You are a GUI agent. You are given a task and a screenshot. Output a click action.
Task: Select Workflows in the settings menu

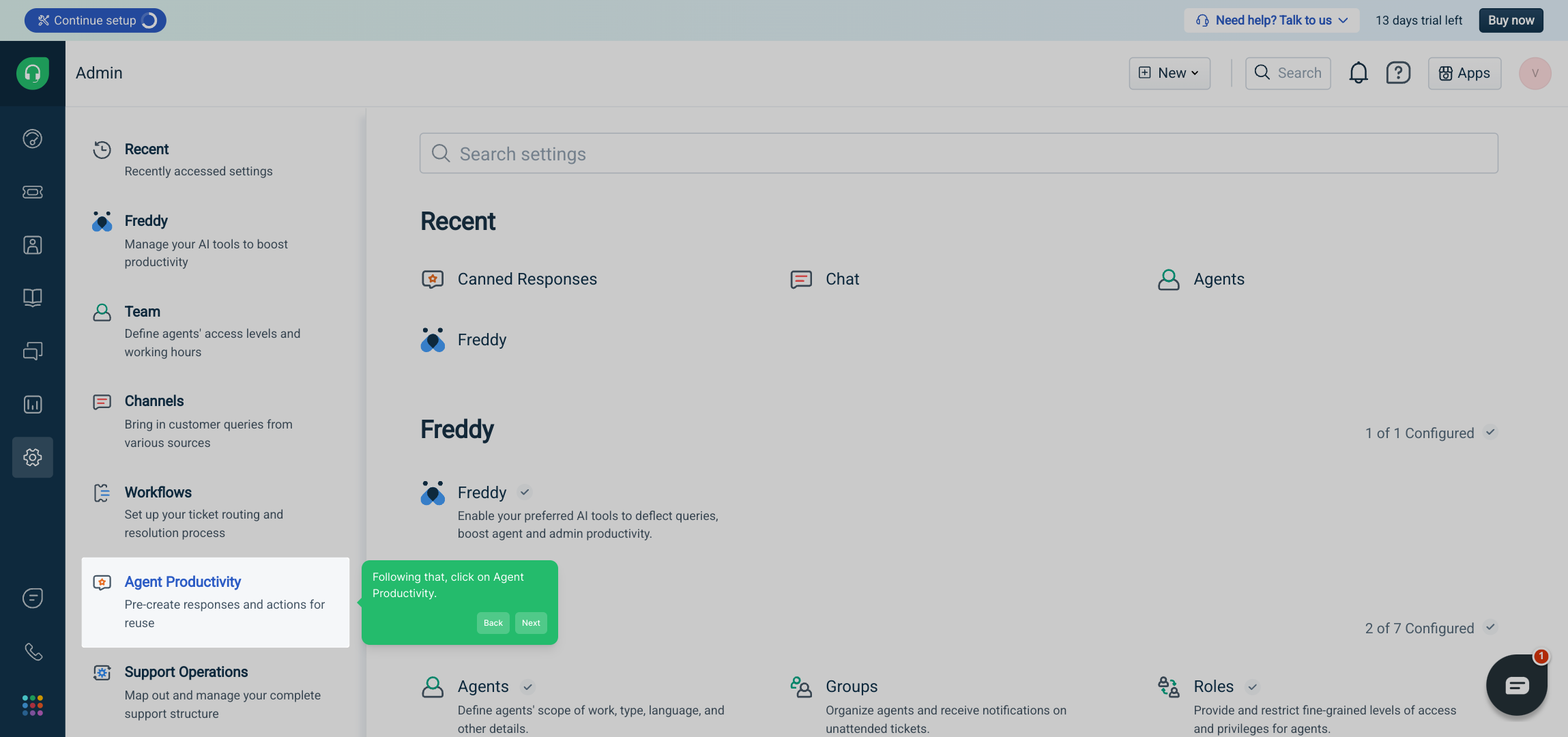[x=158, y=492]
